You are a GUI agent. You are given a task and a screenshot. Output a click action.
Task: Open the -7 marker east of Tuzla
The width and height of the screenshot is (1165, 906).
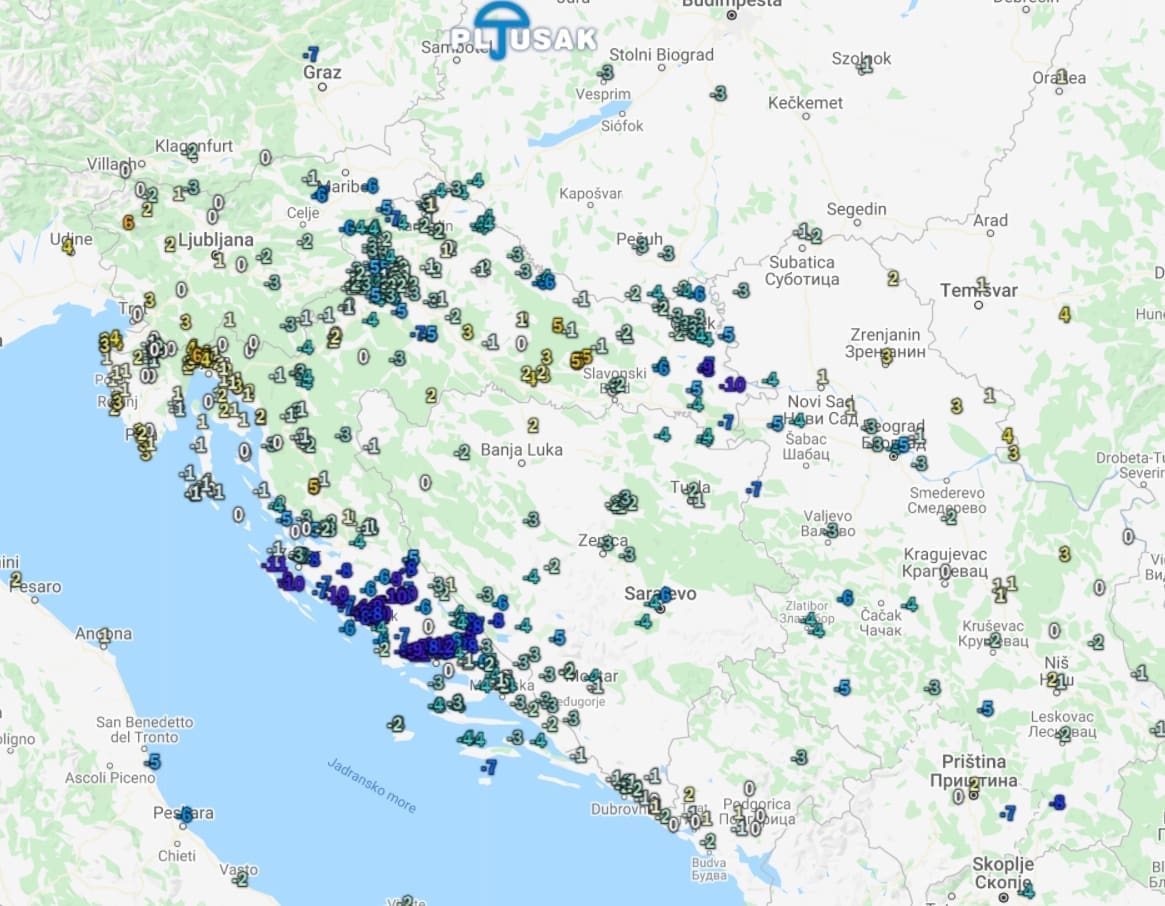click(x=754, y=489)
